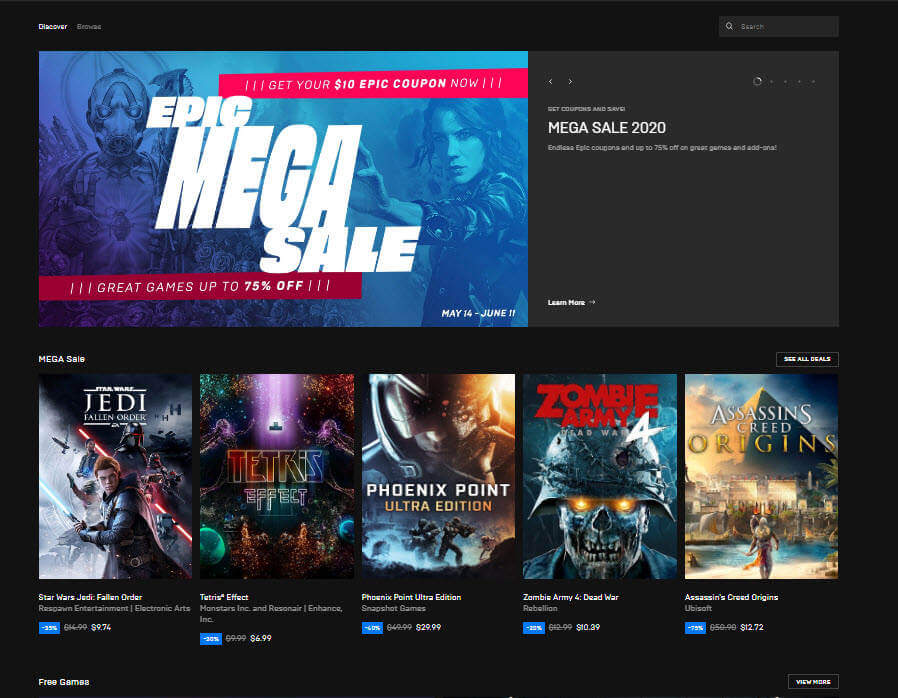Switch to the Browse tab
Screen dimensions: 898x698
click(x=89, y=26)
